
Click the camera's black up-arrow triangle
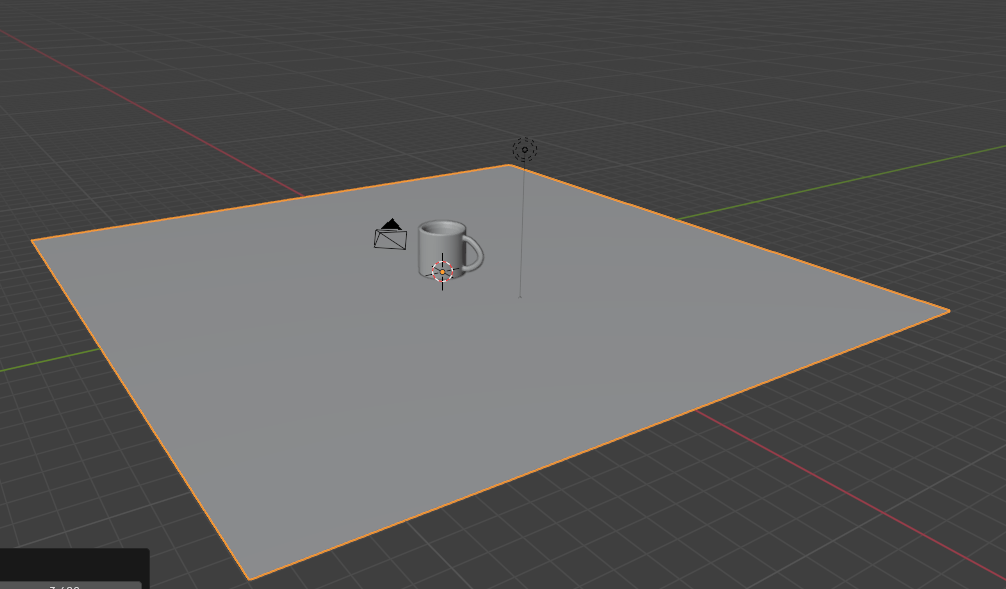(x=392, y=225)
